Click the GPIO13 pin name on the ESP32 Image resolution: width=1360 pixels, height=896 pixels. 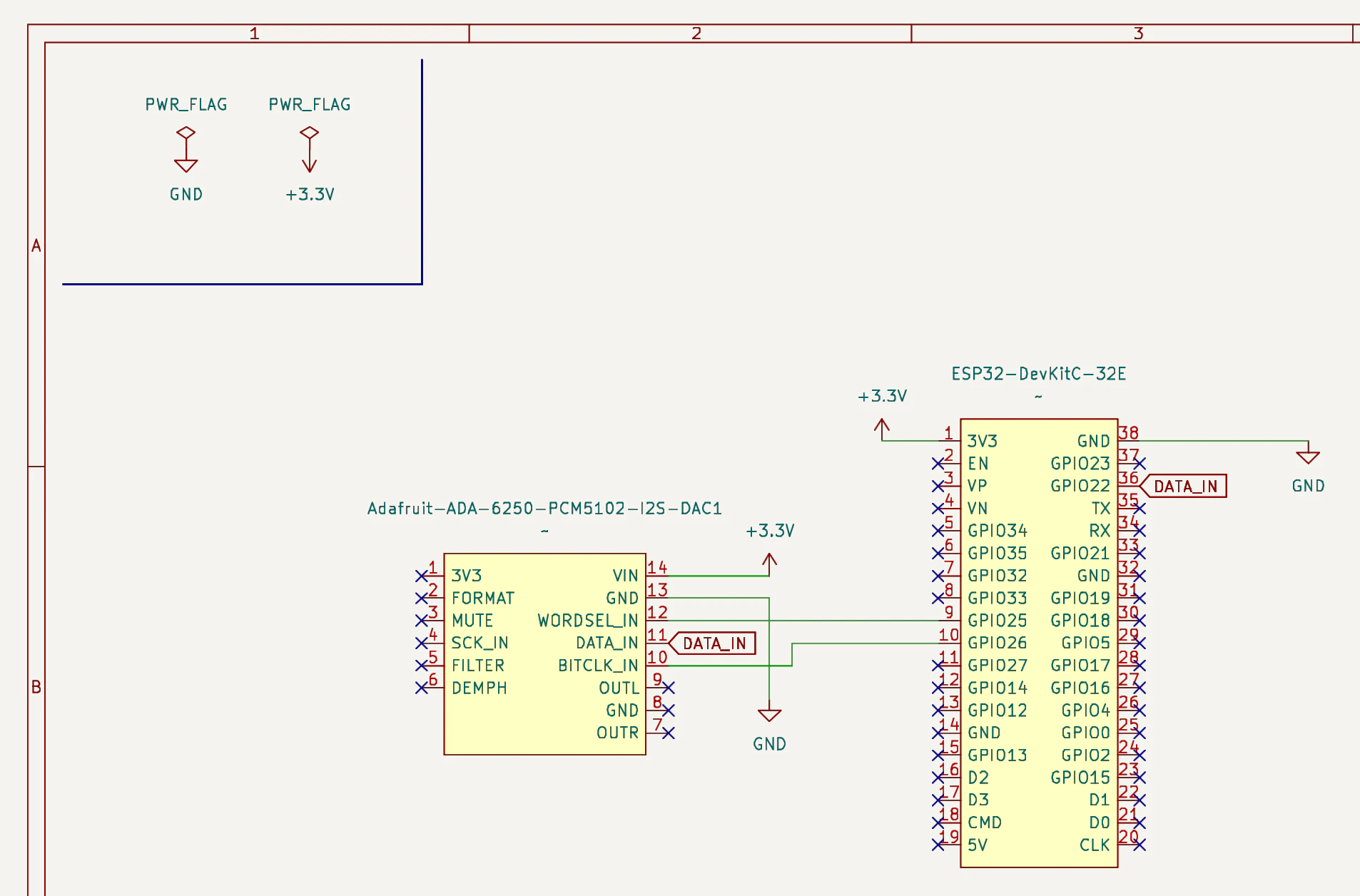coord(998,755)
